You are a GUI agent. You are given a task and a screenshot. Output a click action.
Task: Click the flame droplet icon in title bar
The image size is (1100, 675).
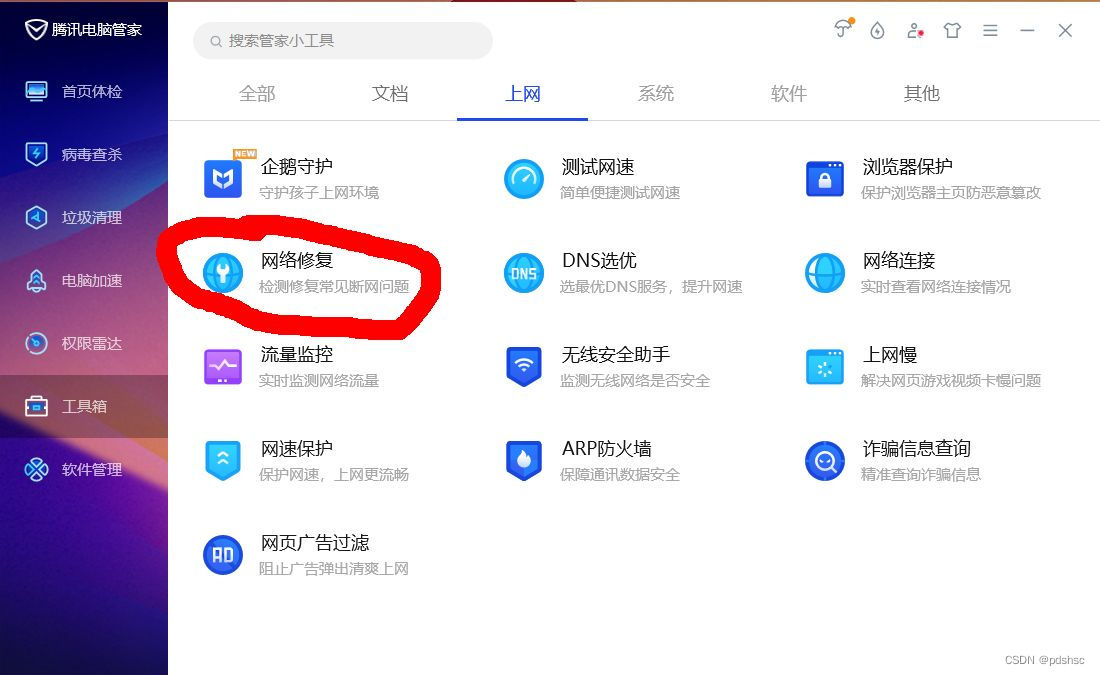[x=878, y=30]
